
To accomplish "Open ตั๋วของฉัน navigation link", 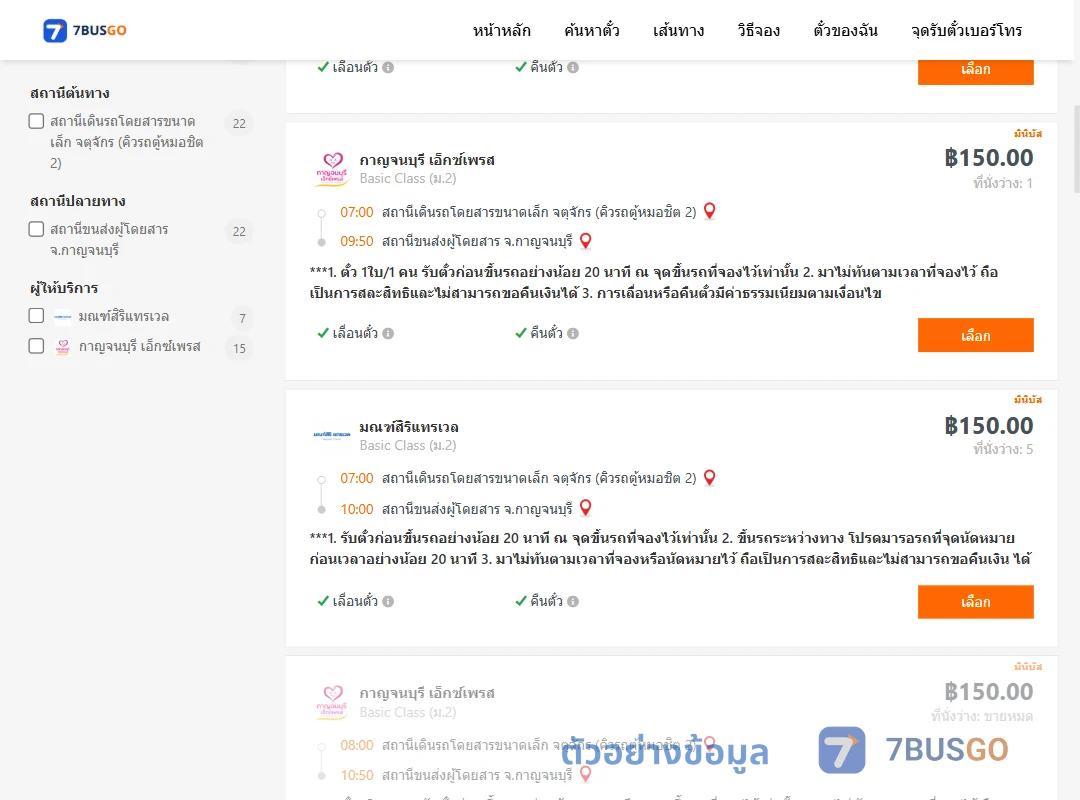I will pyautogui.click(x=845, y=30).
